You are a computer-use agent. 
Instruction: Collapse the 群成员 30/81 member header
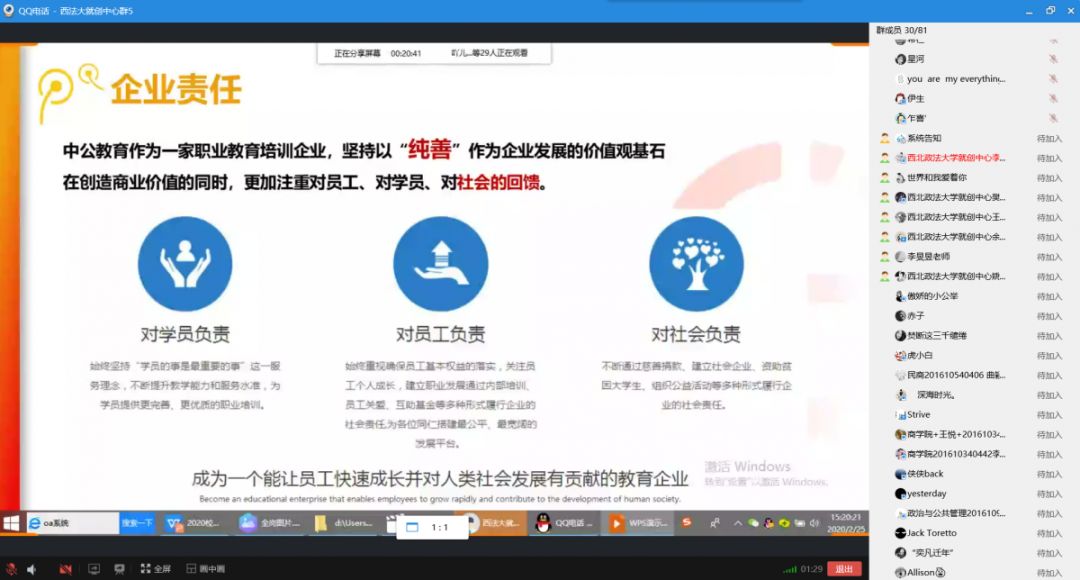[900, 31]
